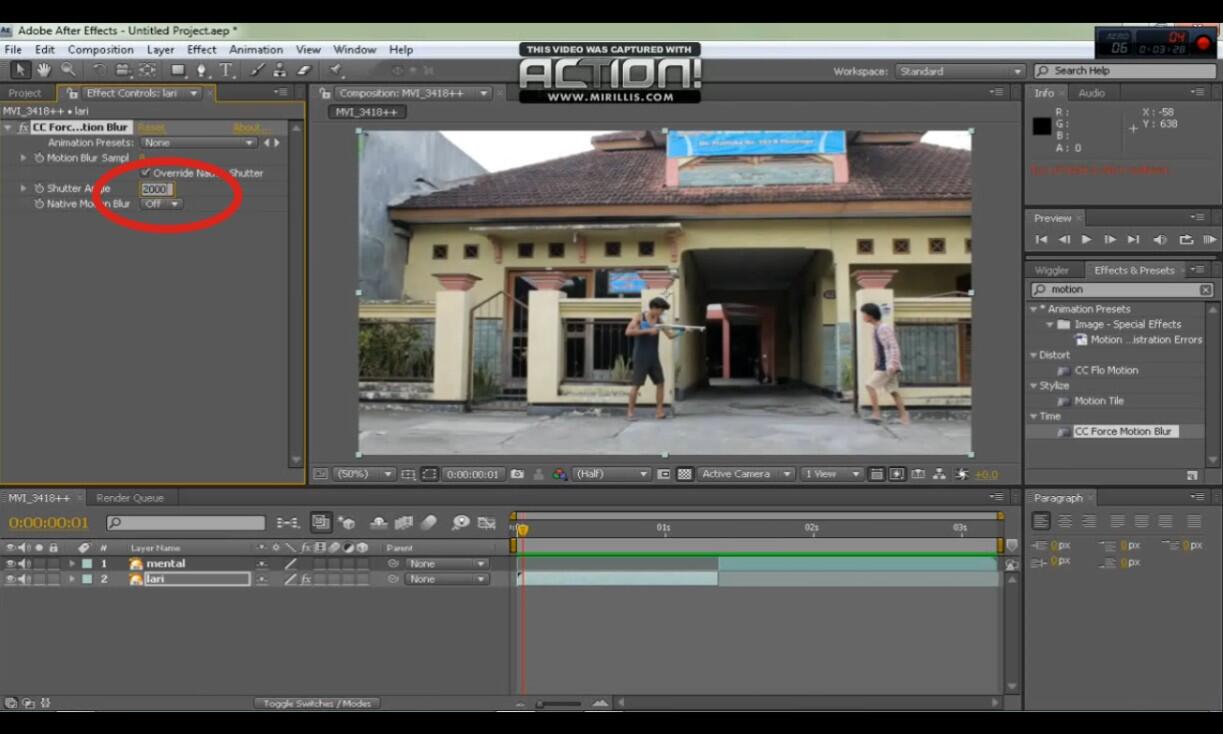The width and height of the screenshot is (1223, 734).
Task: Toggle the transparency grid in viewer
Action: click(684, 474)
